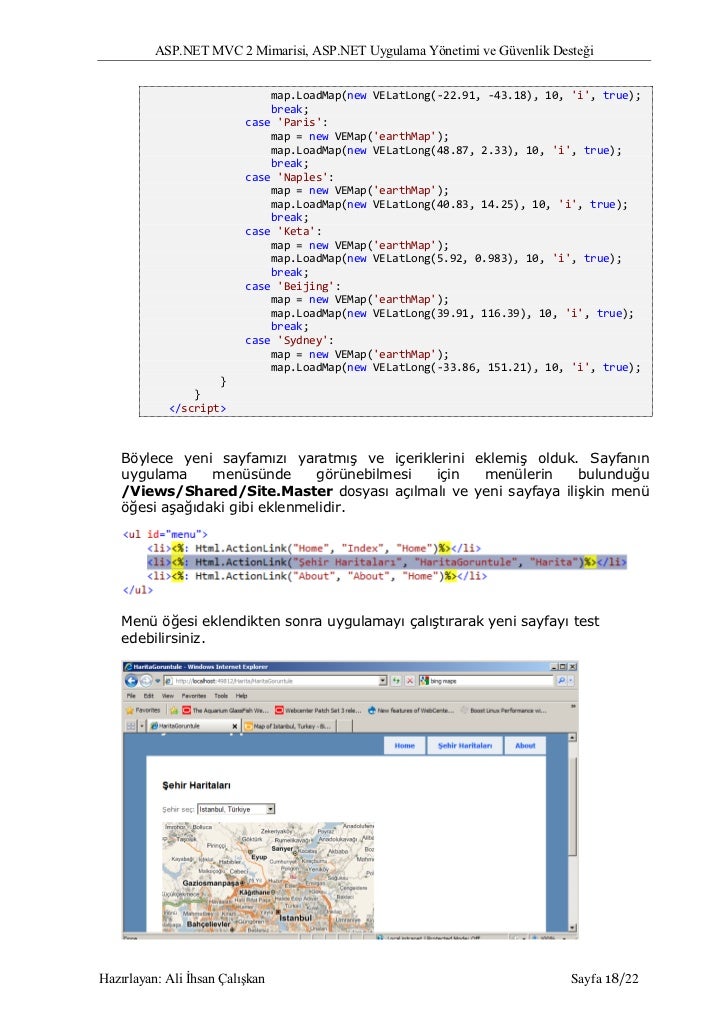Close the HaritaGoruntule tab with X
This screenshot has width=728, height=1030.
tap(235, 726)
